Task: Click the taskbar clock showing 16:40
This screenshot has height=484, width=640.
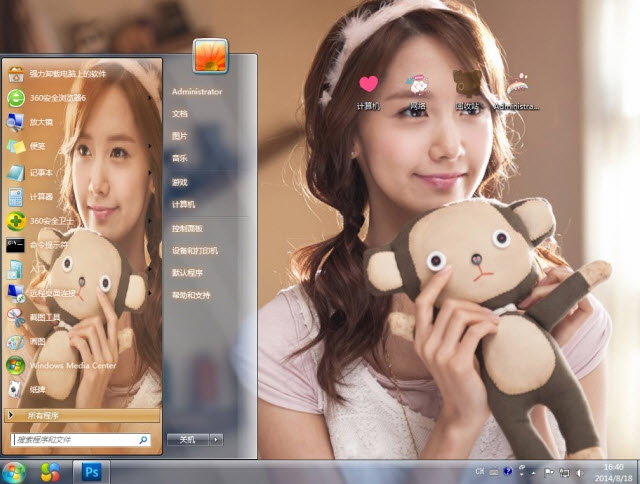Action: 613,473
